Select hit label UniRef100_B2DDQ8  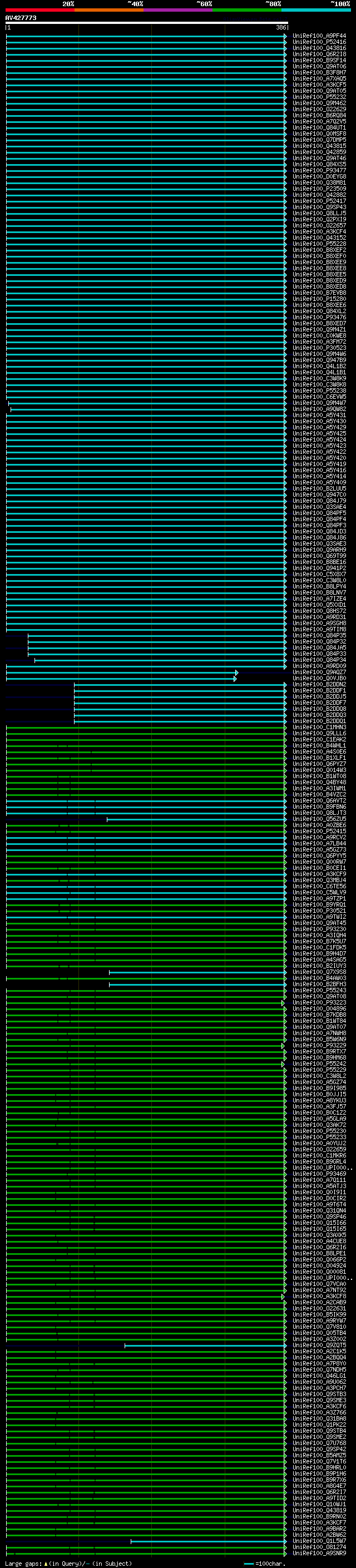pyautogui.click(x=319, y=709)
